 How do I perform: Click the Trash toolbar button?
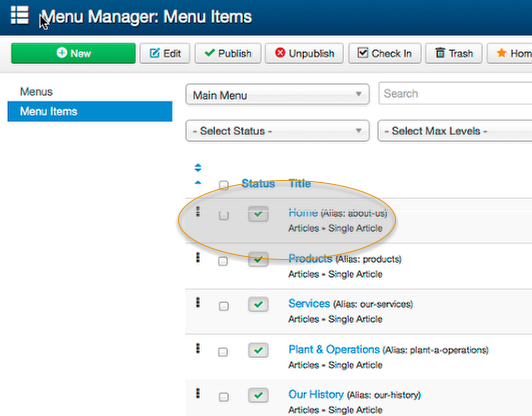point(454,53)
